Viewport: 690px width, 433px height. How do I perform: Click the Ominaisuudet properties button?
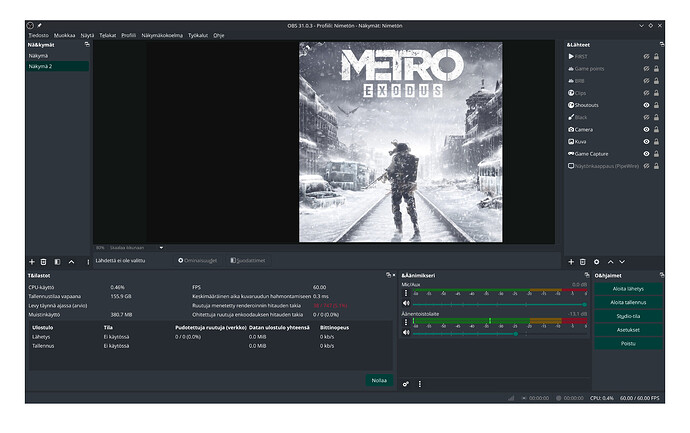198,261
